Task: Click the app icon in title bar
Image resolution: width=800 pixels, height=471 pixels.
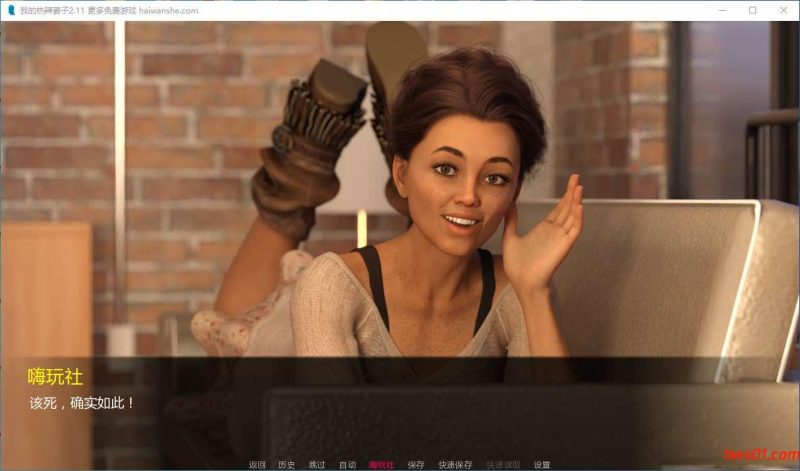Action: click(x=11, y=10)
